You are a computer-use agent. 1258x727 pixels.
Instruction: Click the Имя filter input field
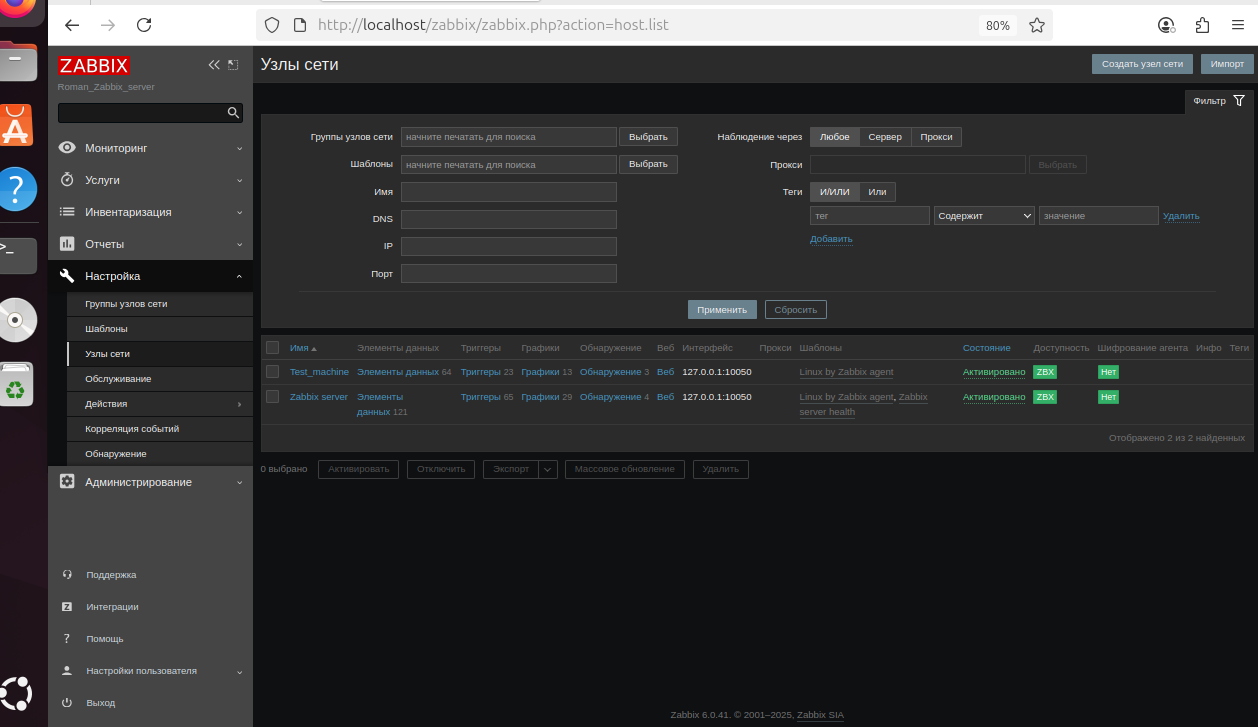pyautogui.click(x=509, y=192)
